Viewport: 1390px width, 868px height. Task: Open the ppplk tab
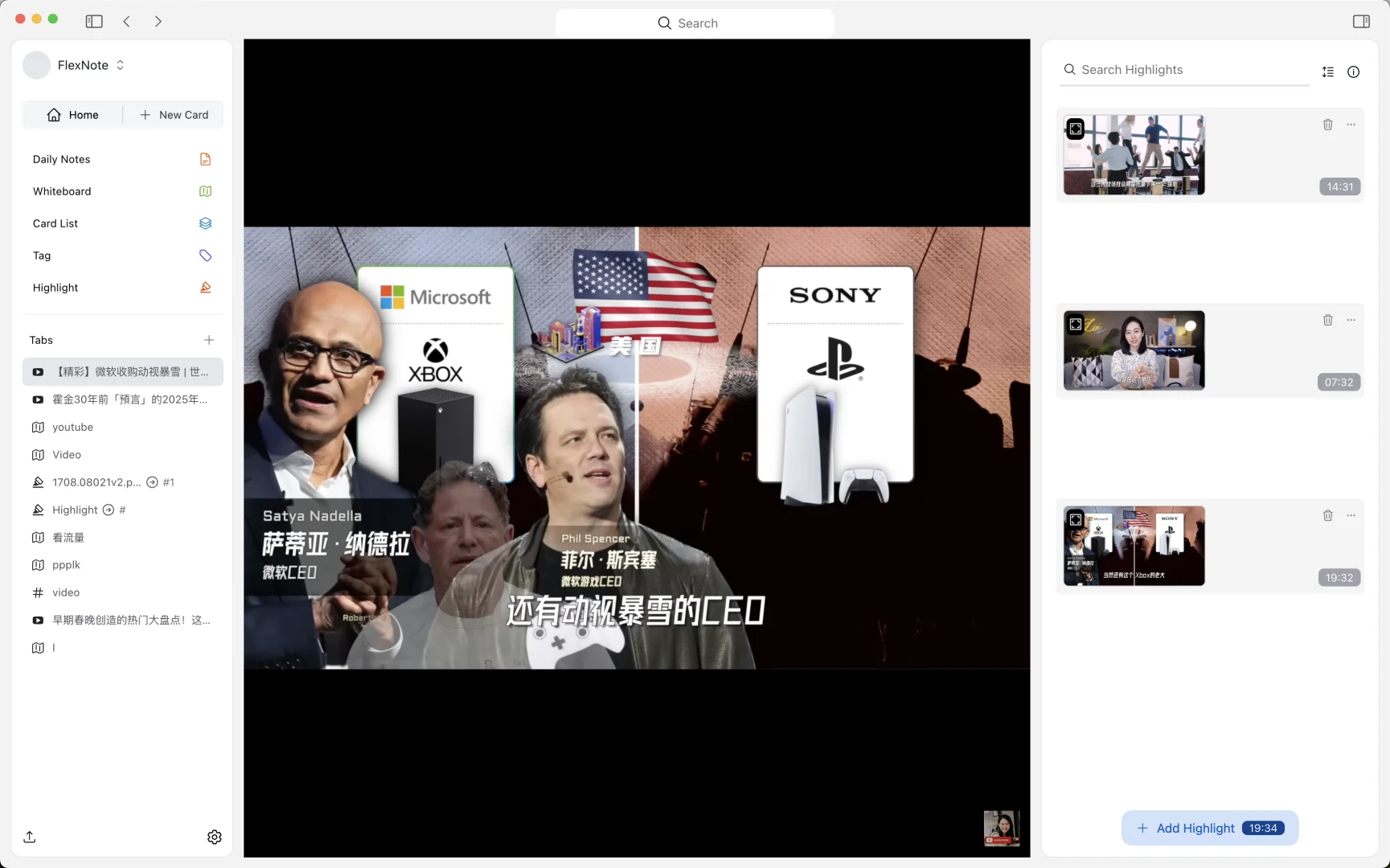[x=122, y=565]
